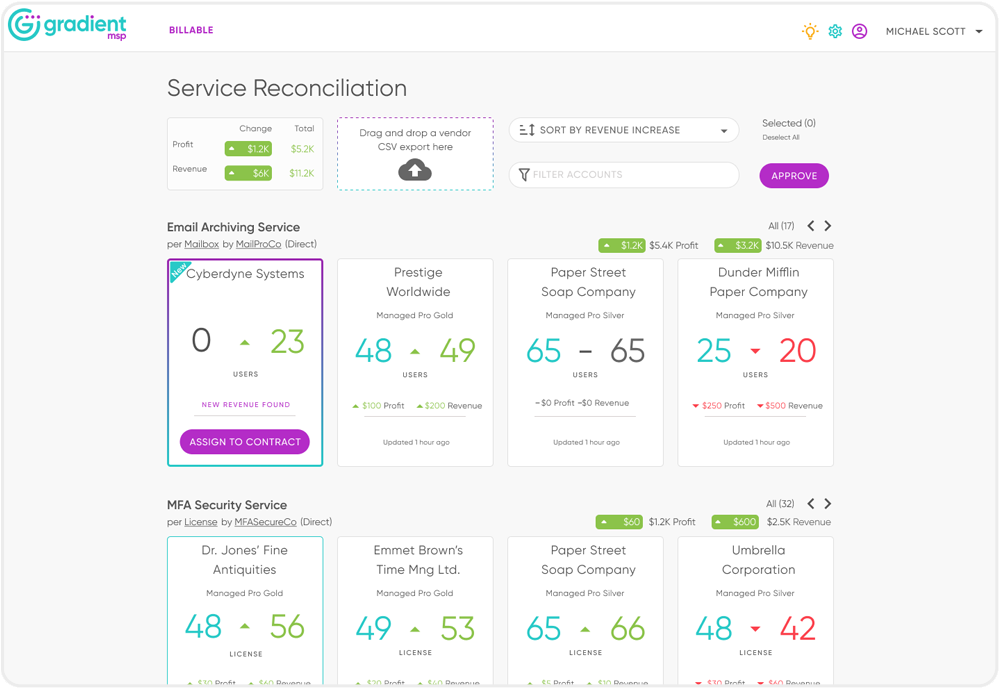Expand the Michael Scott user menu
Image resolution: width=1000 pixels, height=688 pixels.
click(x=934, y=32)
